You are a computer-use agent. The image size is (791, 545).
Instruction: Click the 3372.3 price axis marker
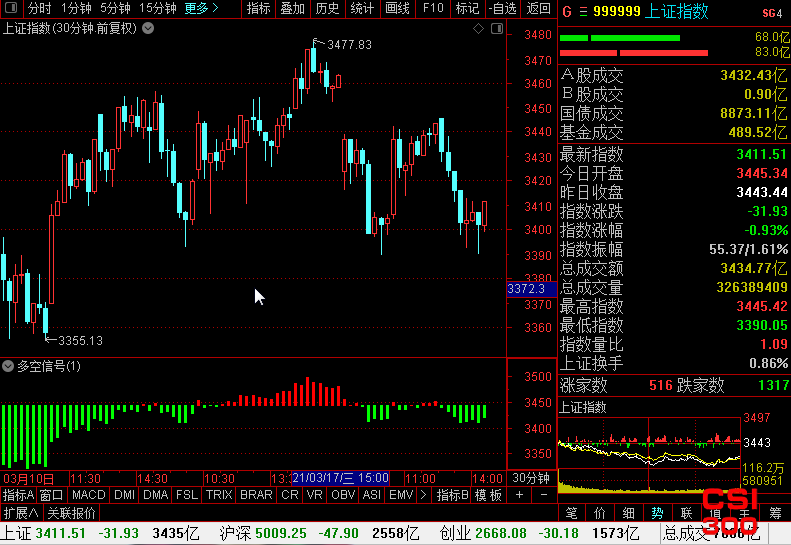(531, 289)
